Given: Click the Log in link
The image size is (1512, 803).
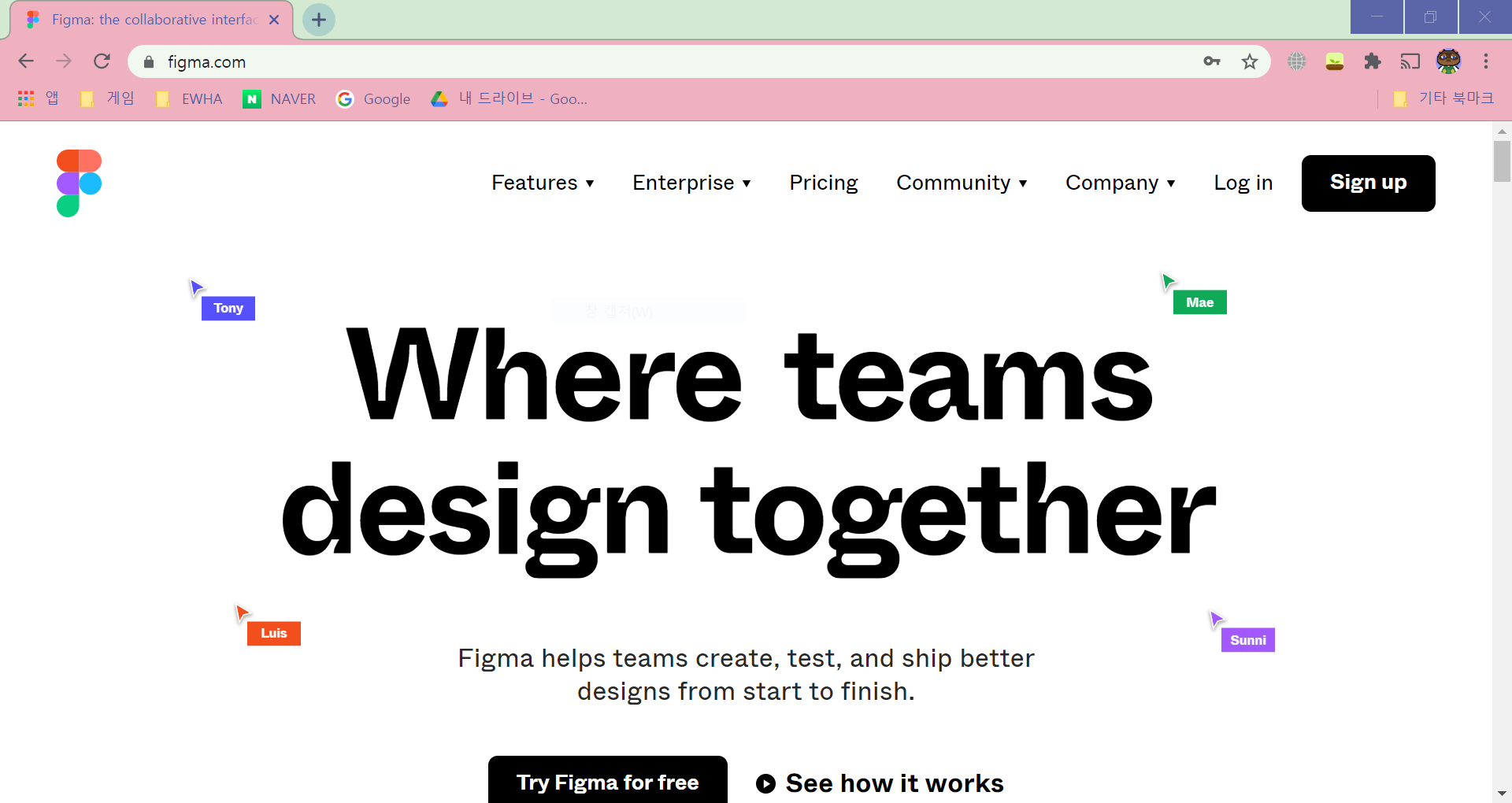Looking at the screenshot, I should (1243, 183).
